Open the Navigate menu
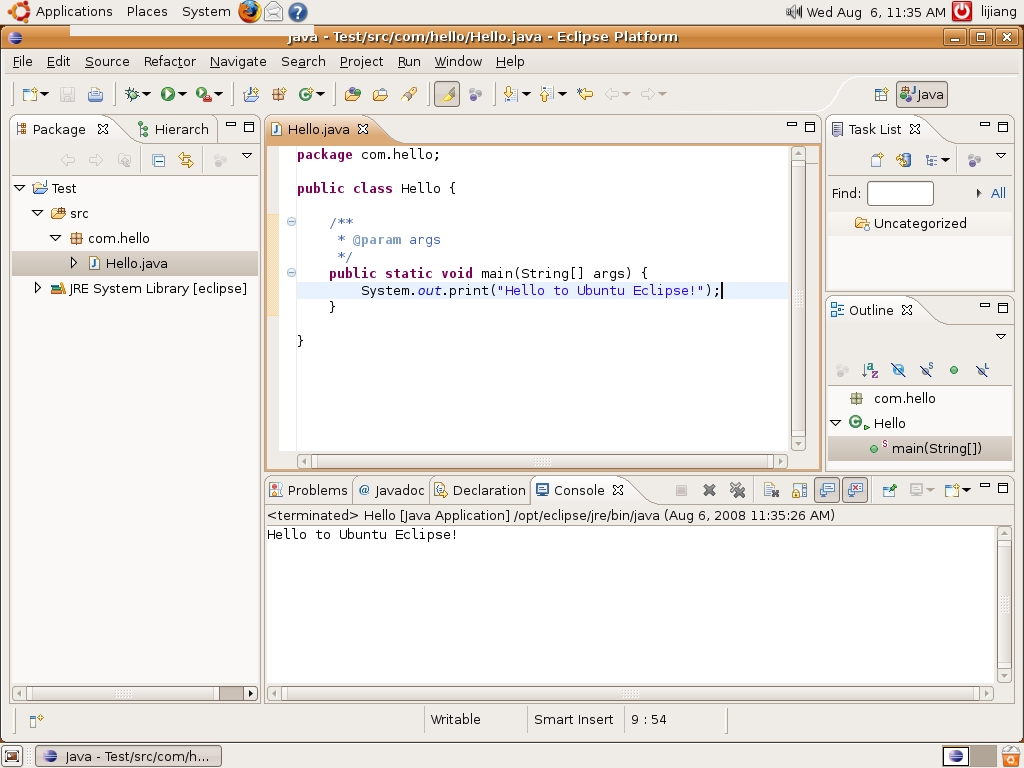The image size is (1024, 768). (x=238, y=61)
